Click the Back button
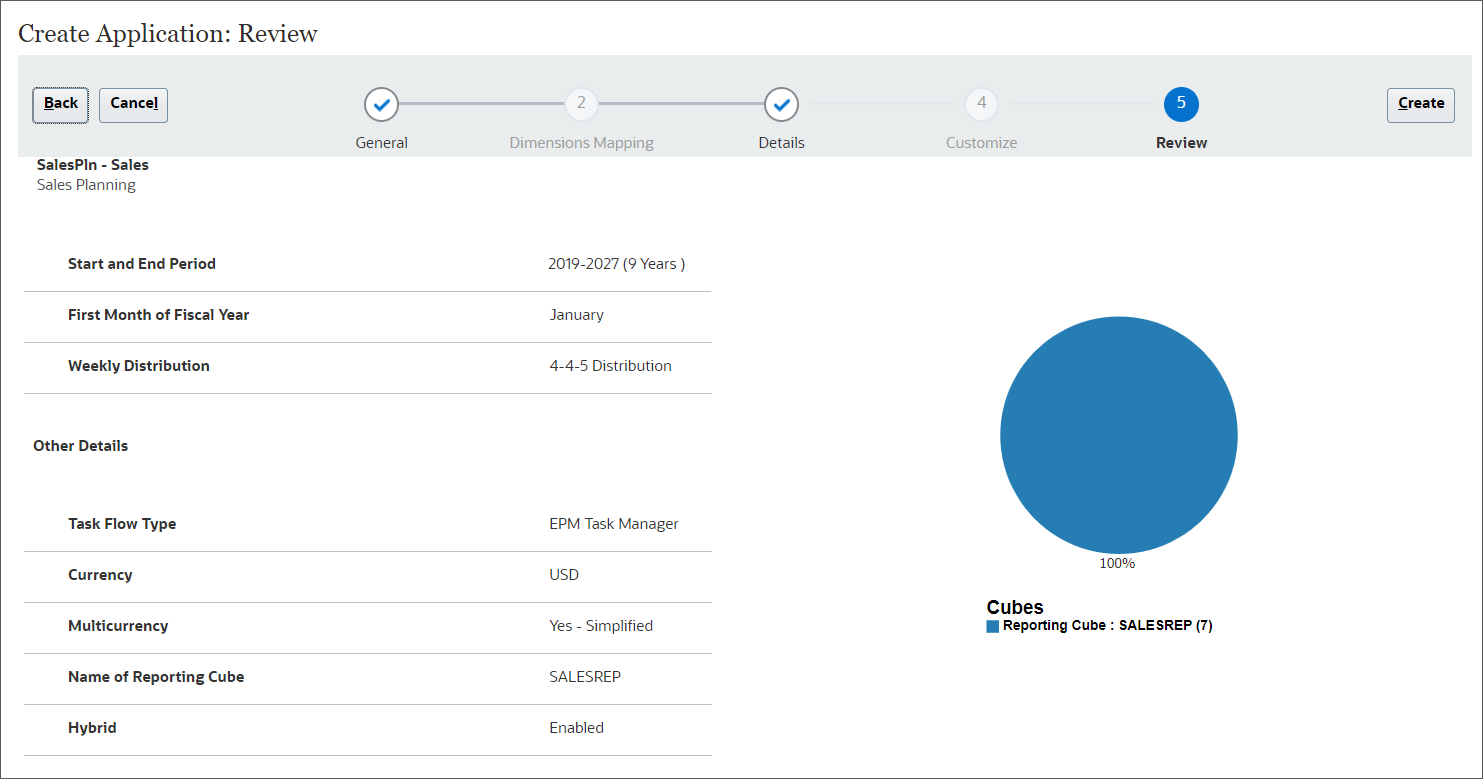1483x779 pixels. 59,104
